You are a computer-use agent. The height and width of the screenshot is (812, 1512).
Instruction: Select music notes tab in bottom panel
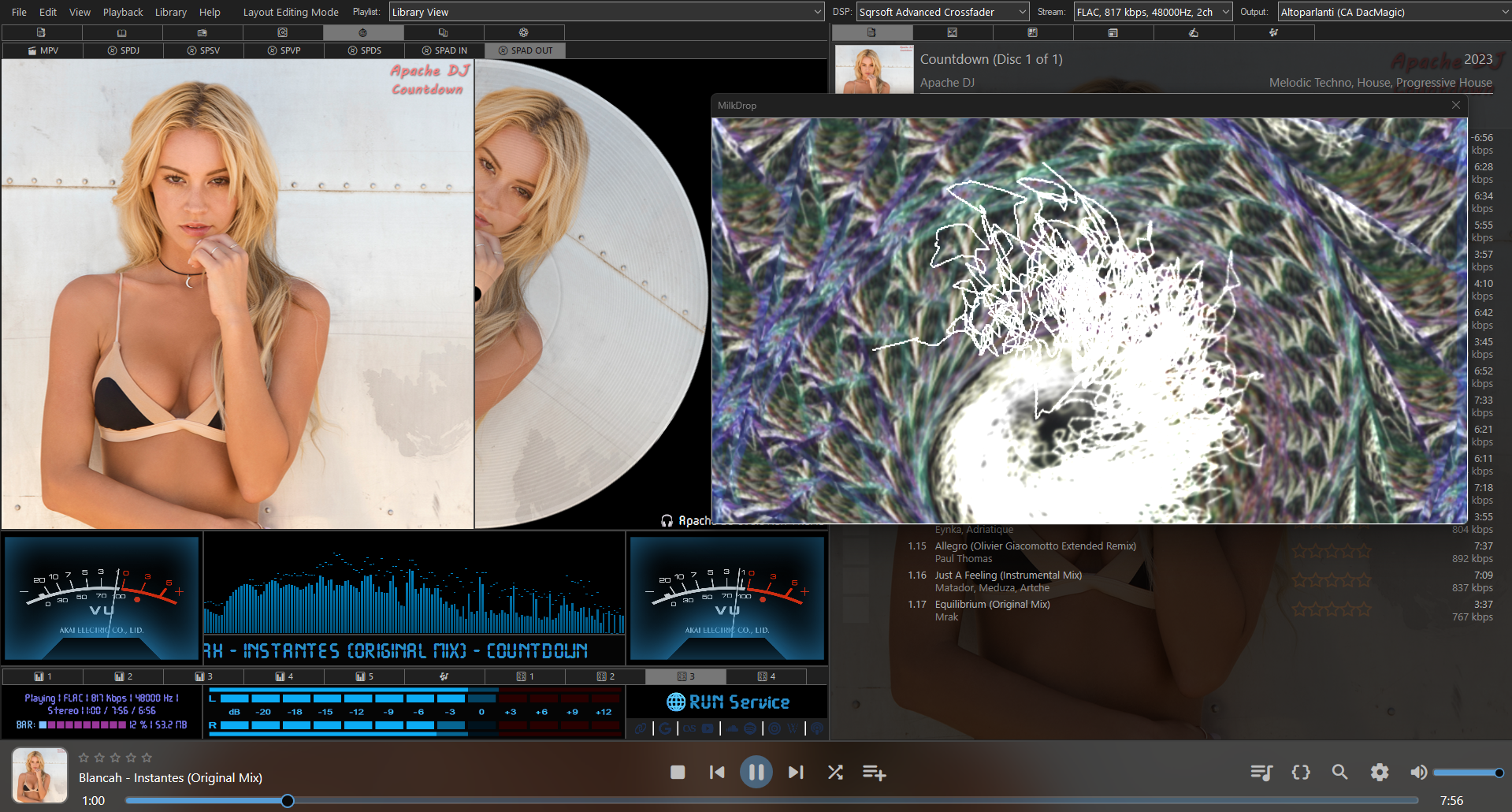[444, 676]
